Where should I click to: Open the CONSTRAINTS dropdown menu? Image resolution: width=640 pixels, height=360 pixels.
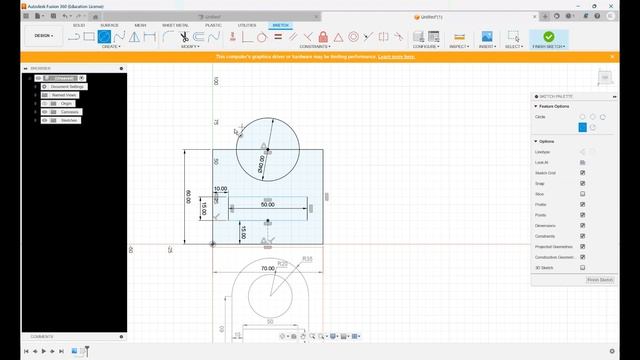point(315,47)
